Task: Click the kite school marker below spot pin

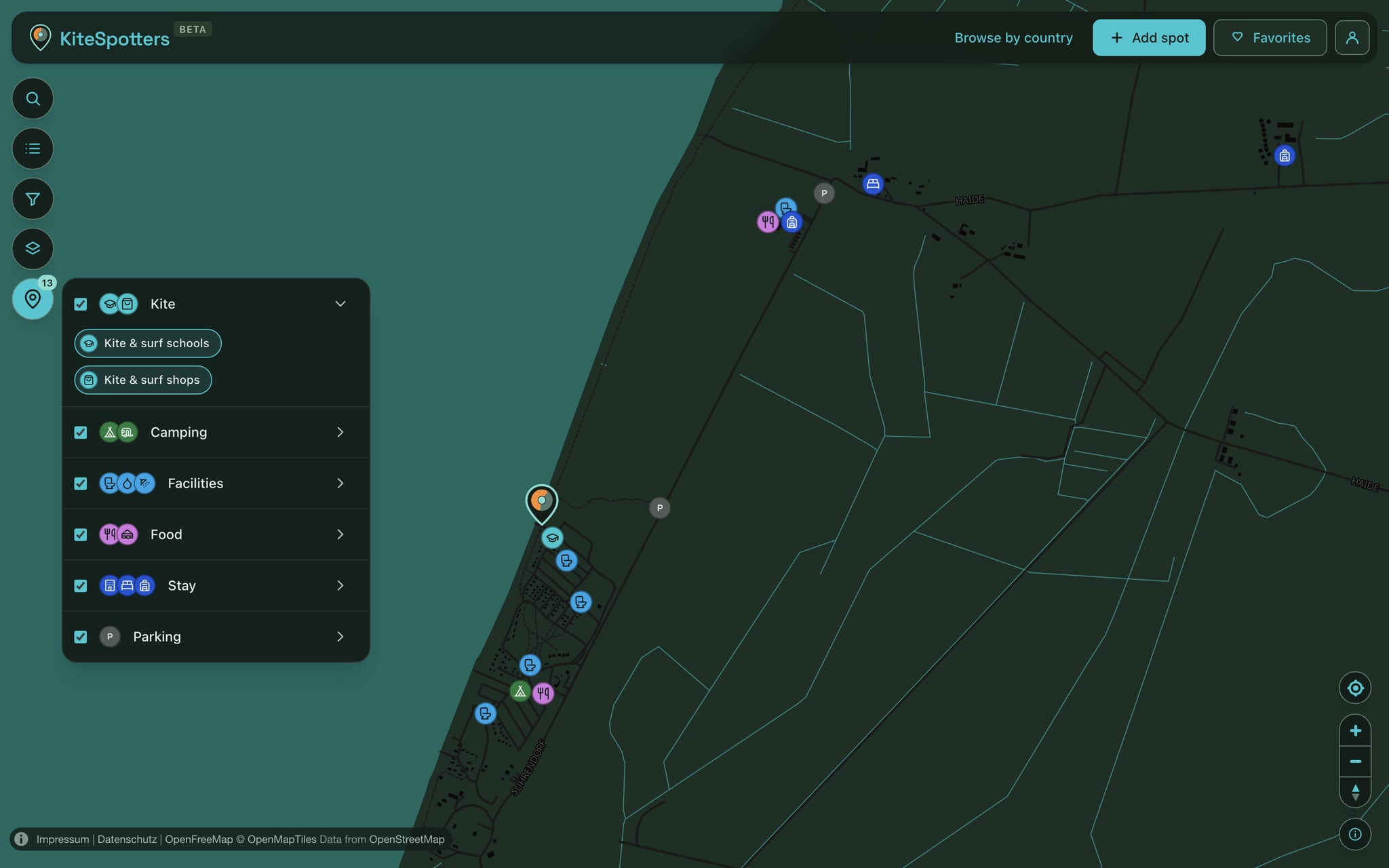Action: [552, 538]
